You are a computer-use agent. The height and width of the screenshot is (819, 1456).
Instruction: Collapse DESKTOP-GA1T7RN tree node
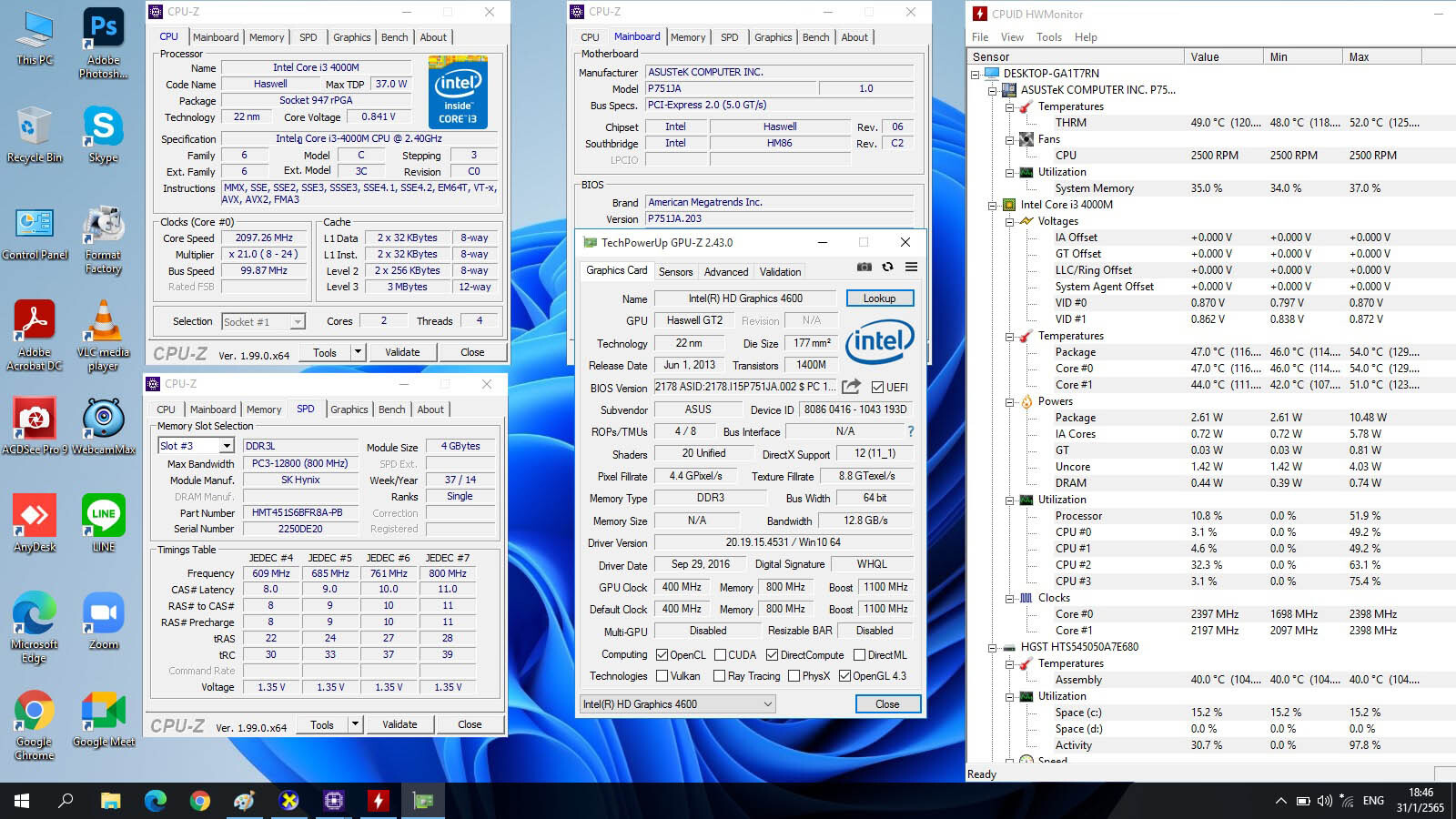[x=976, y=74]
